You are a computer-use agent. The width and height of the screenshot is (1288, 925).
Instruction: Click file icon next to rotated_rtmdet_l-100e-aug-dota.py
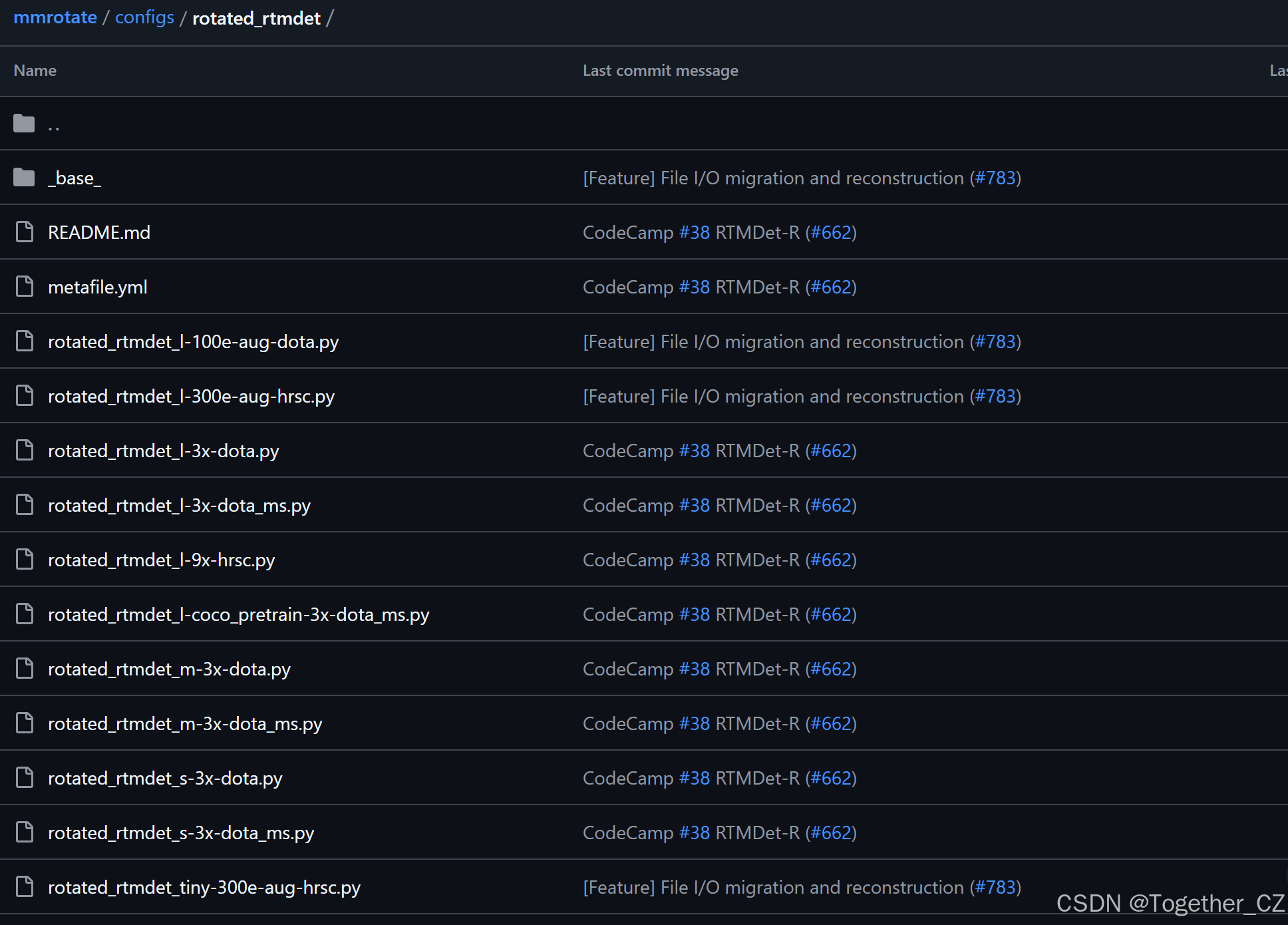click(25, 341)
